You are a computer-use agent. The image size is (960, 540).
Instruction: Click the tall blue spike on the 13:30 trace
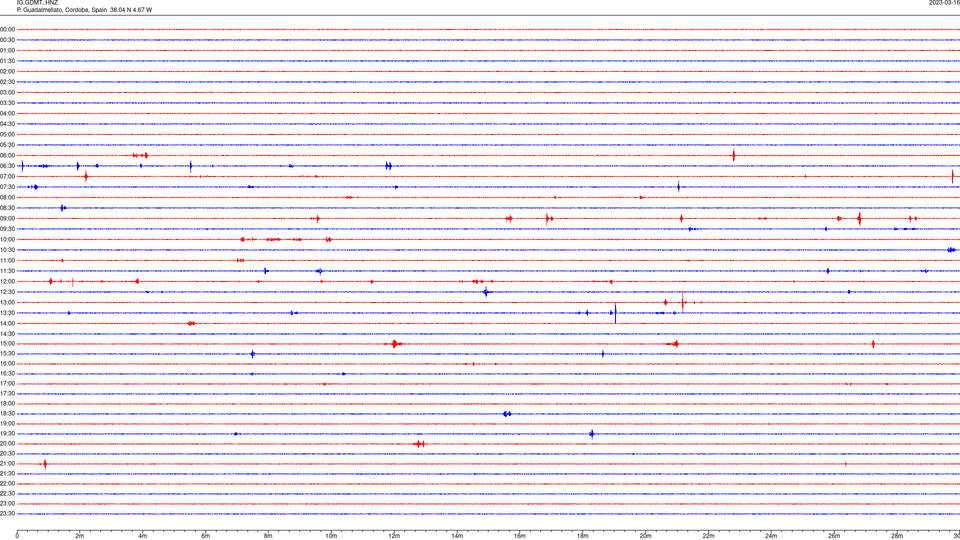[x=615, y=313]
